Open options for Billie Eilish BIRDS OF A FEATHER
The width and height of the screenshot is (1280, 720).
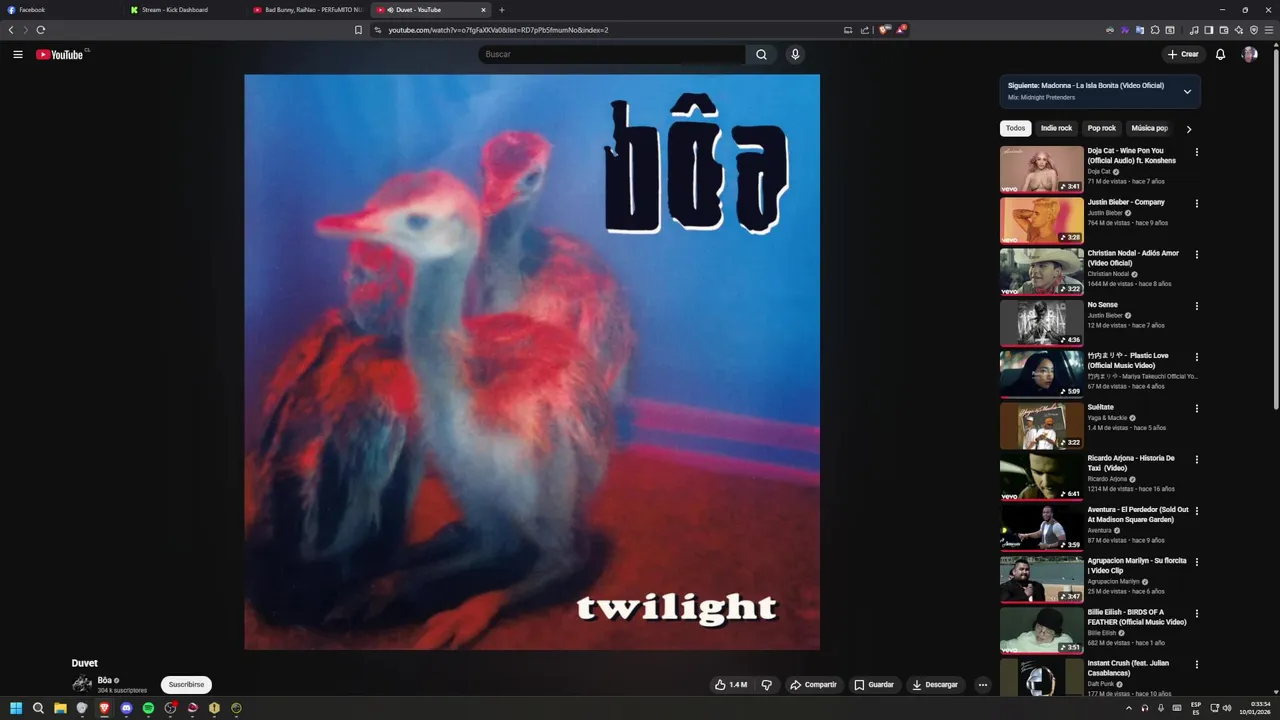tap(1196, 613)
